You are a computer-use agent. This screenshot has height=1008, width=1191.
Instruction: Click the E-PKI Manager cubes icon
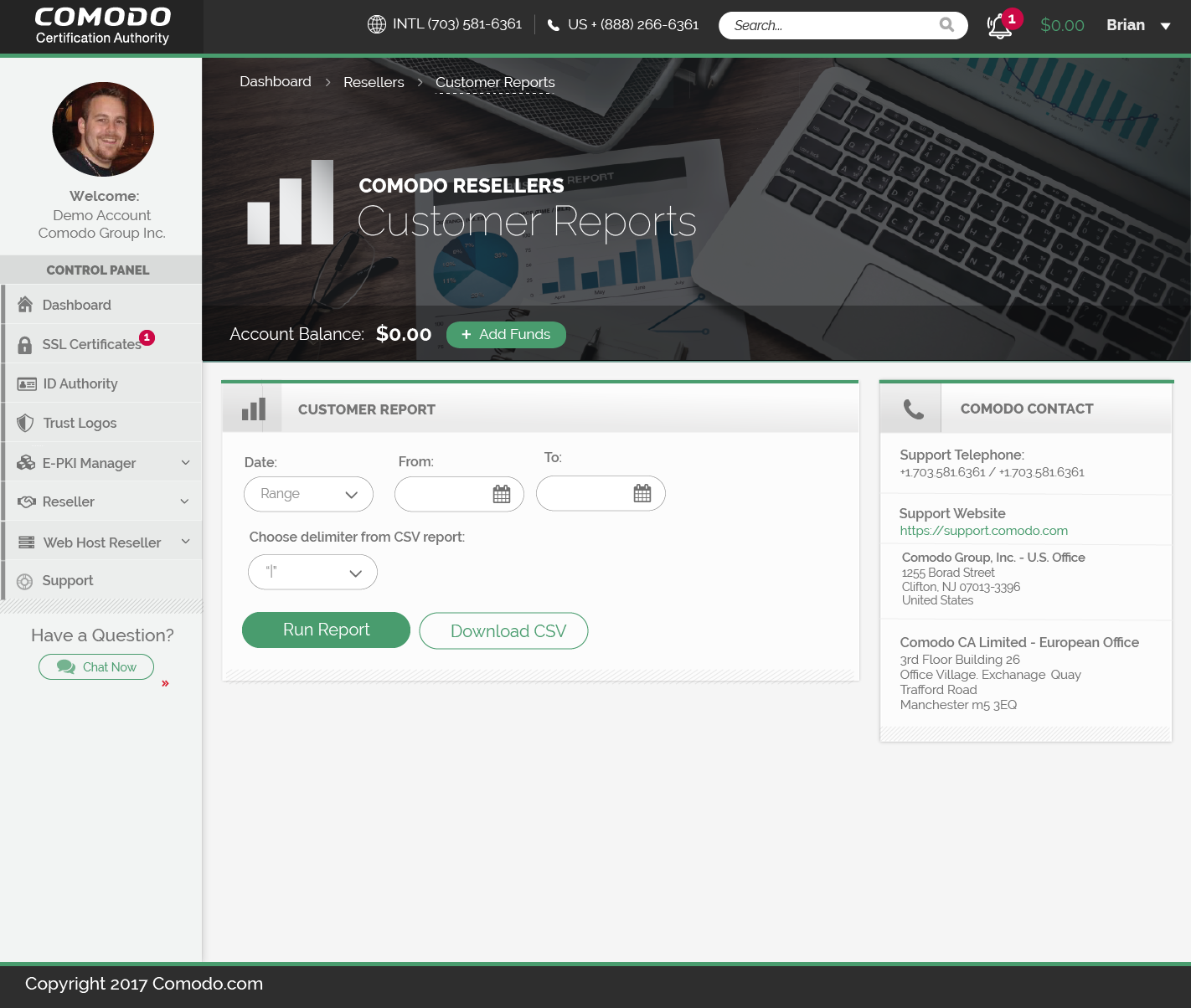click(26, 462)
